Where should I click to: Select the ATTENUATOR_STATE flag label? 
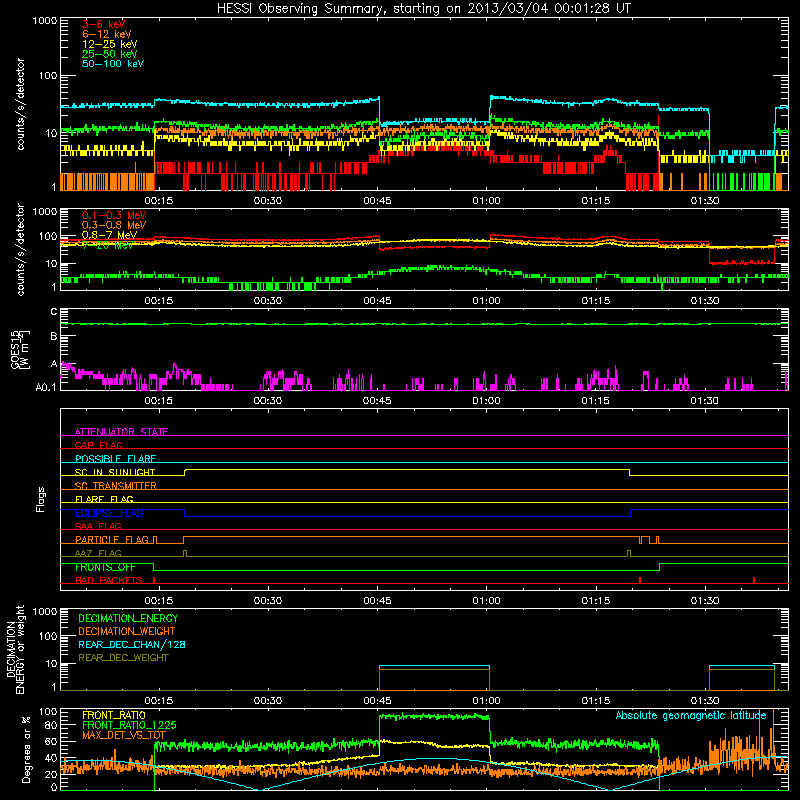121,432
